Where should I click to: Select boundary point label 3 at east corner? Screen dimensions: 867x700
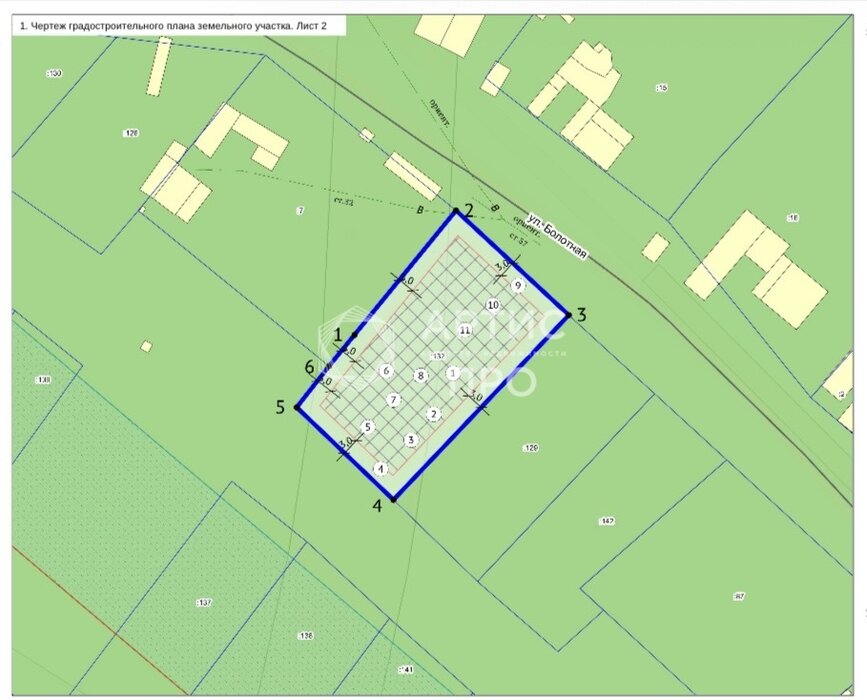(x=581, y=315)
